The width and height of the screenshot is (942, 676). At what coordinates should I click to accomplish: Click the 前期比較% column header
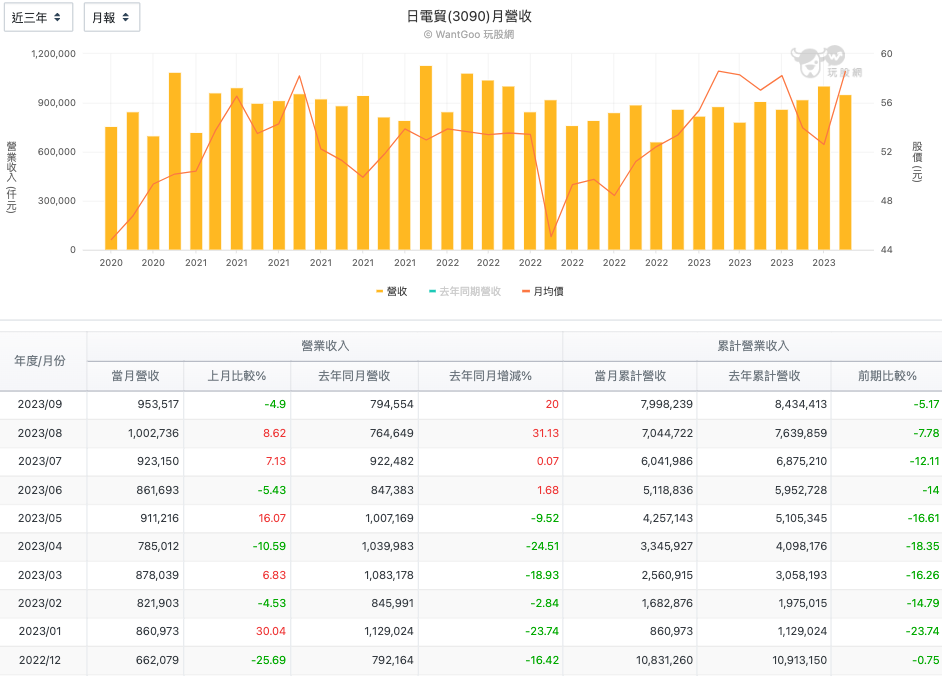tap(886, 376)
